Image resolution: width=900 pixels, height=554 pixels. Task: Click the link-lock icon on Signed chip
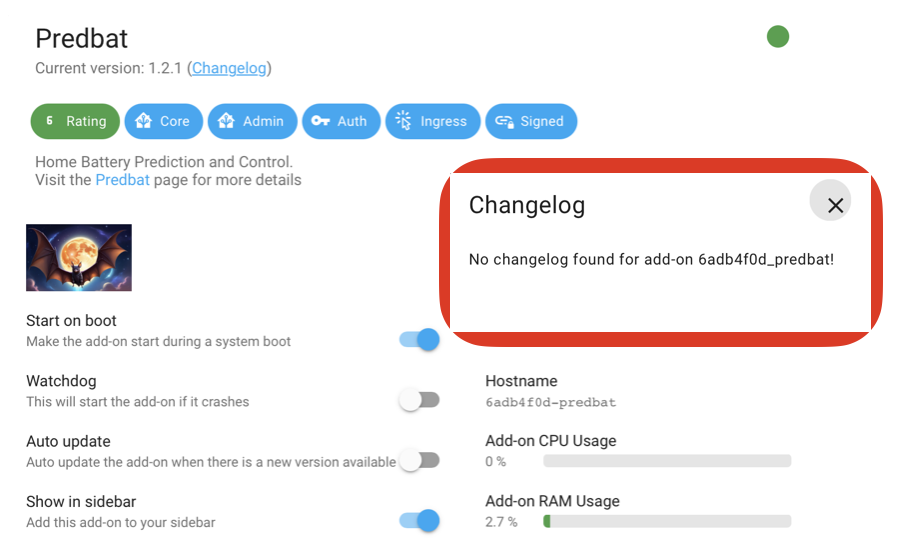(x=505, y=121)
